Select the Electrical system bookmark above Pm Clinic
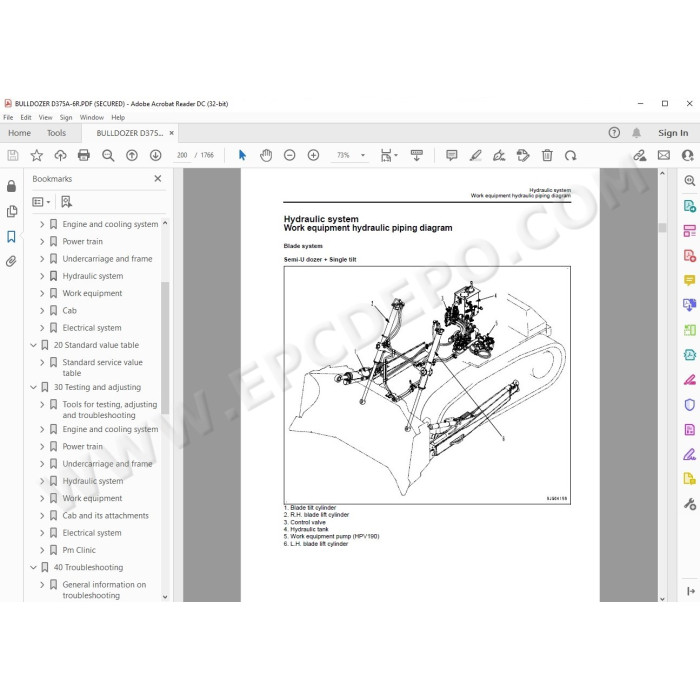This screenshot has width=700, height=700. [x=92, y=533]
